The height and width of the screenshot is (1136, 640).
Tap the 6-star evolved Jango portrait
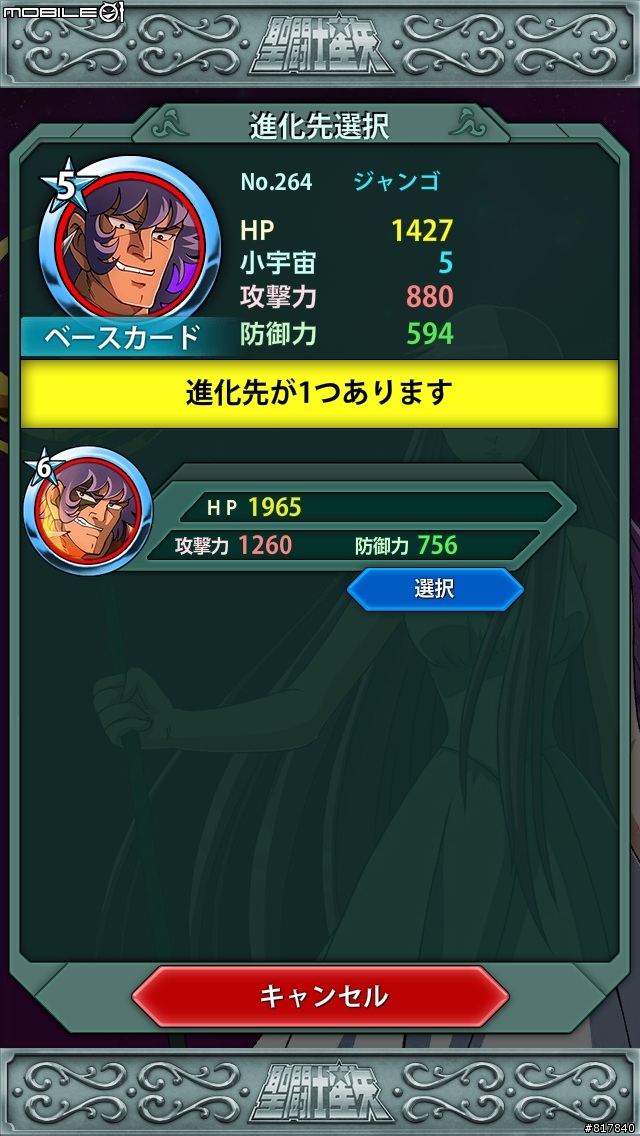[x=90, y=511]
